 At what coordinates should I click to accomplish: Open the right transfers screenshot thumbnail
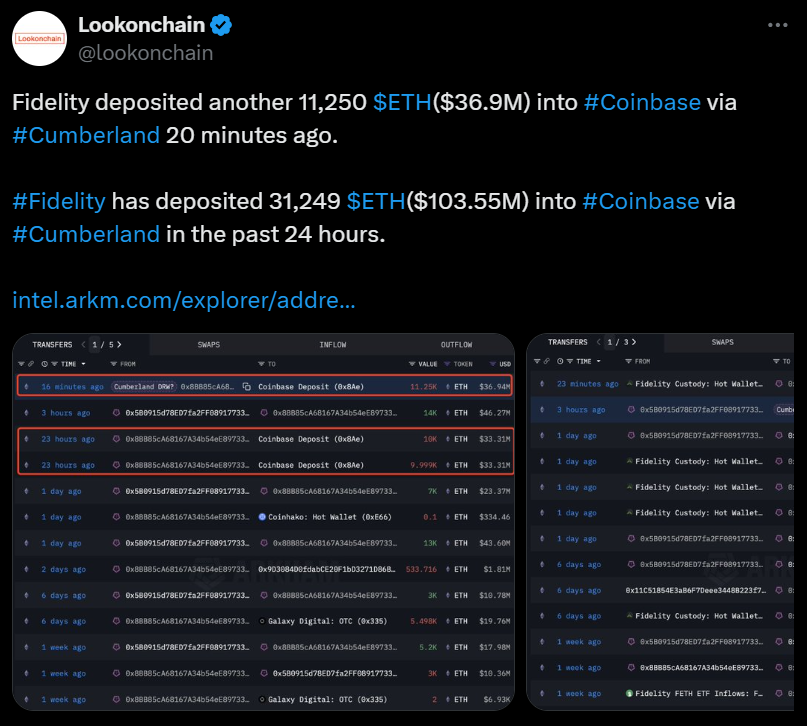tap(660, 522)
